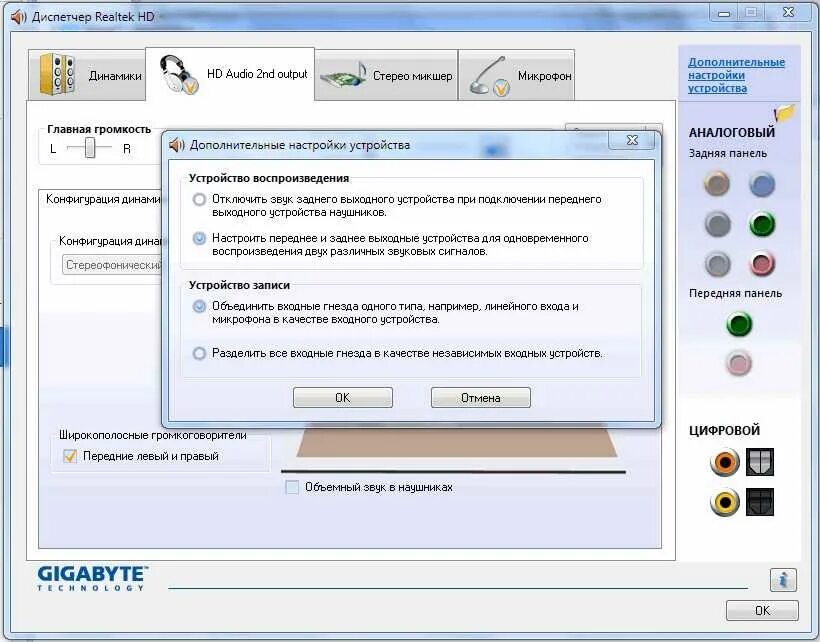Select simultaneous front and rear playback option
The image size is (820, 642).
point(199,238)
